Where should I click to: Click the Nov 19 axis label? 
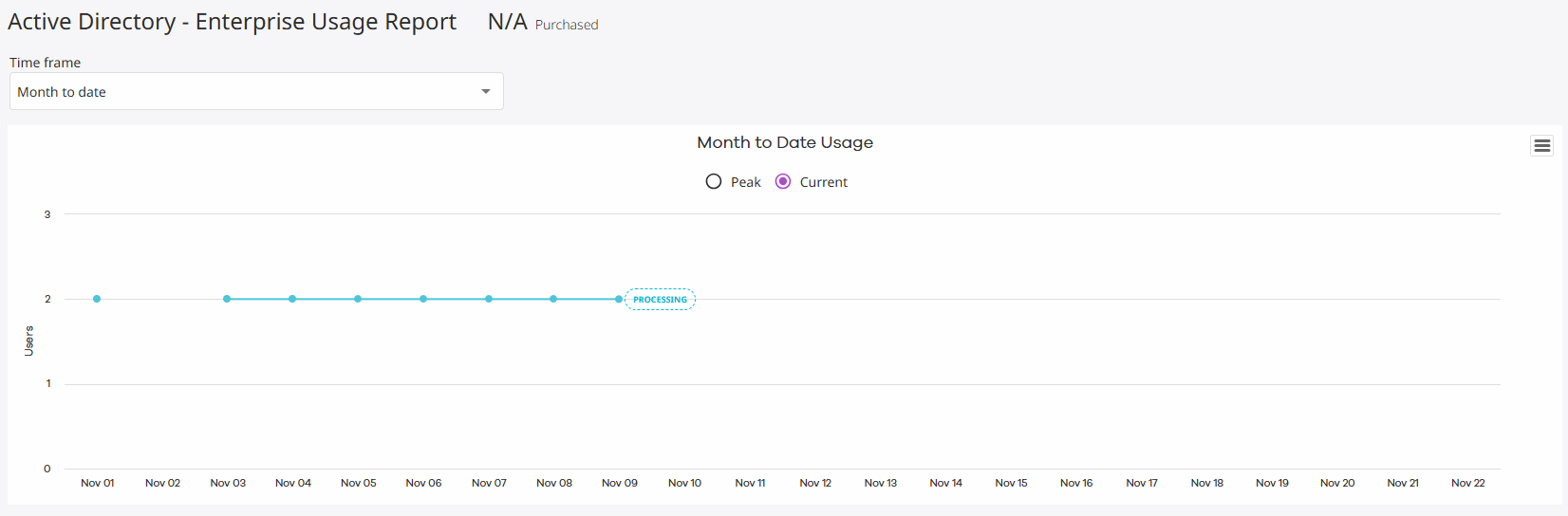pyautogui.click(x=1272, y=483)
